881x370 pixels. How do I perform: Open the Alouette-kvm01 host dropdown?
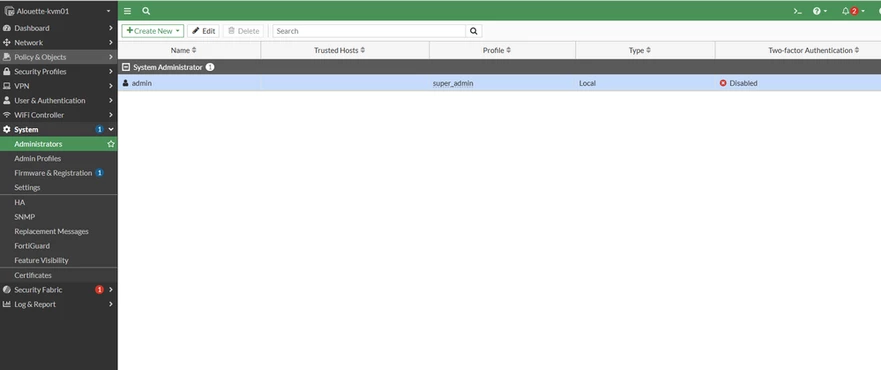click(x=58, y=11)
